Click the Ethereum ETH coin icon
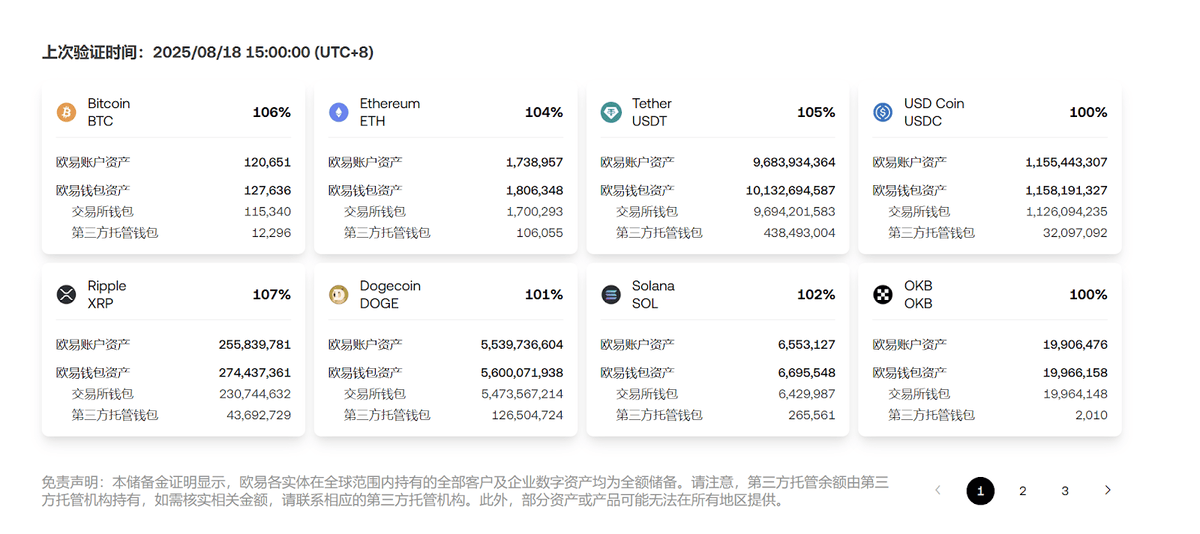 338,112
